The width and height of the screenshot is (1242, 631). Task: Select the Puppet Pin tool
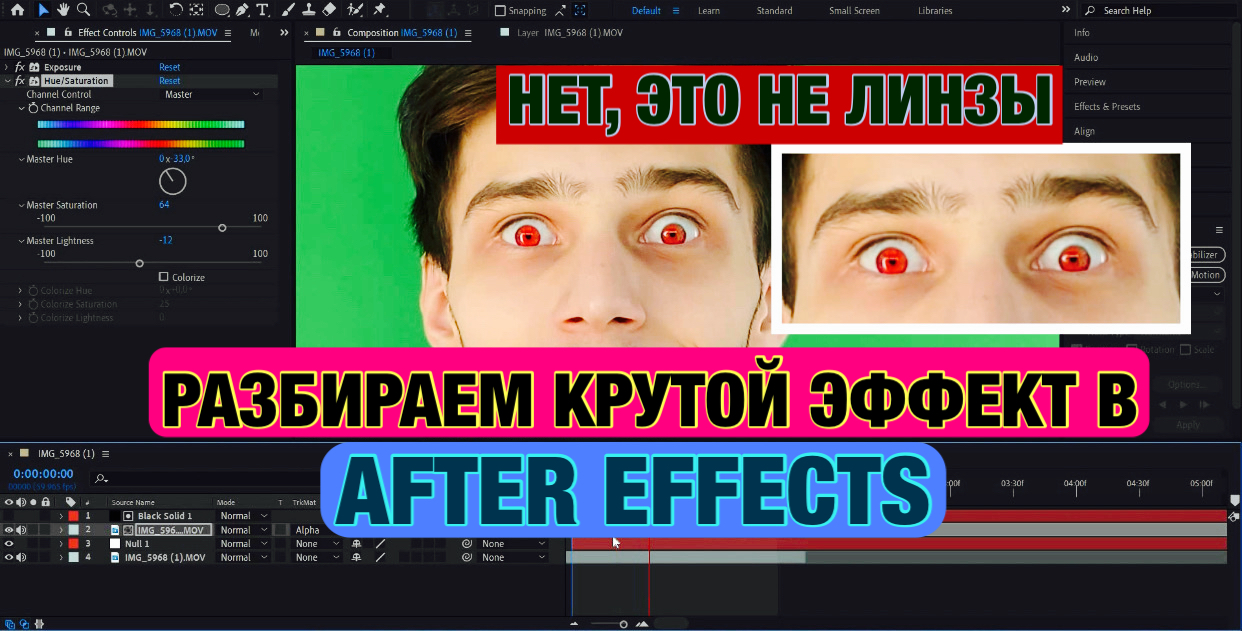pos(380,10)
